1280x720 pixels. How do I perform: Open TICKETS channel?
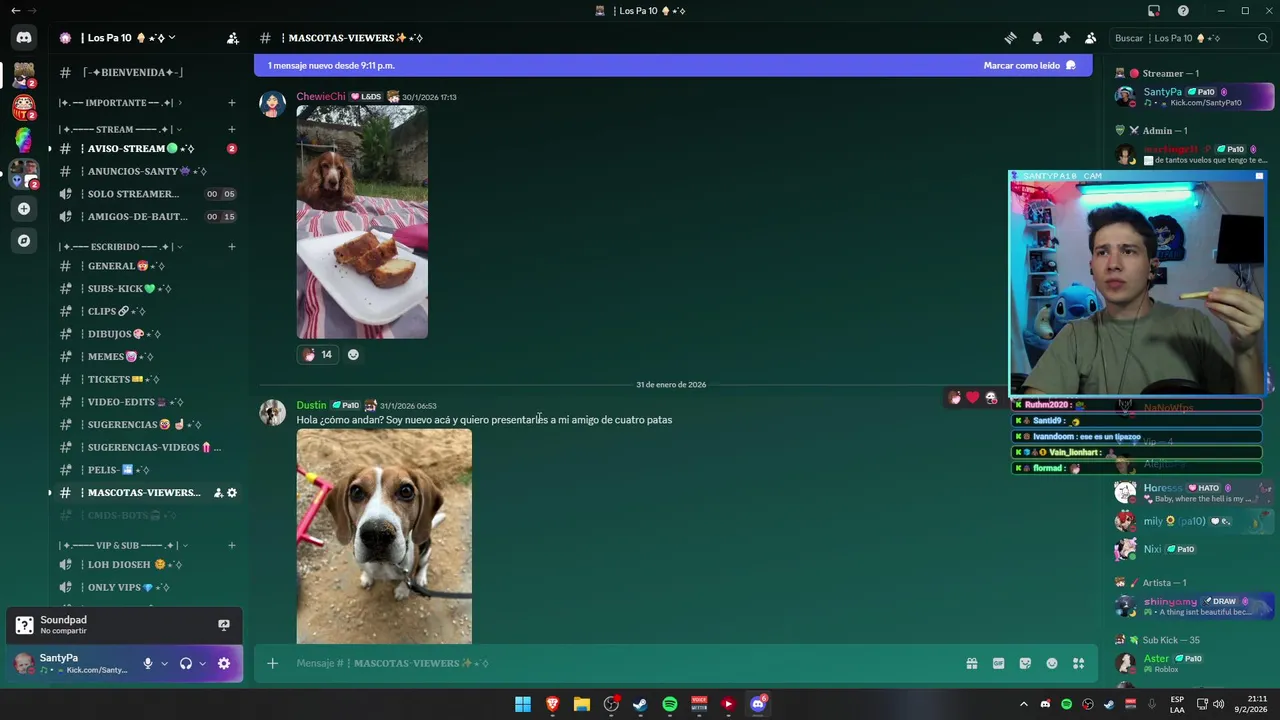[148, 379]
